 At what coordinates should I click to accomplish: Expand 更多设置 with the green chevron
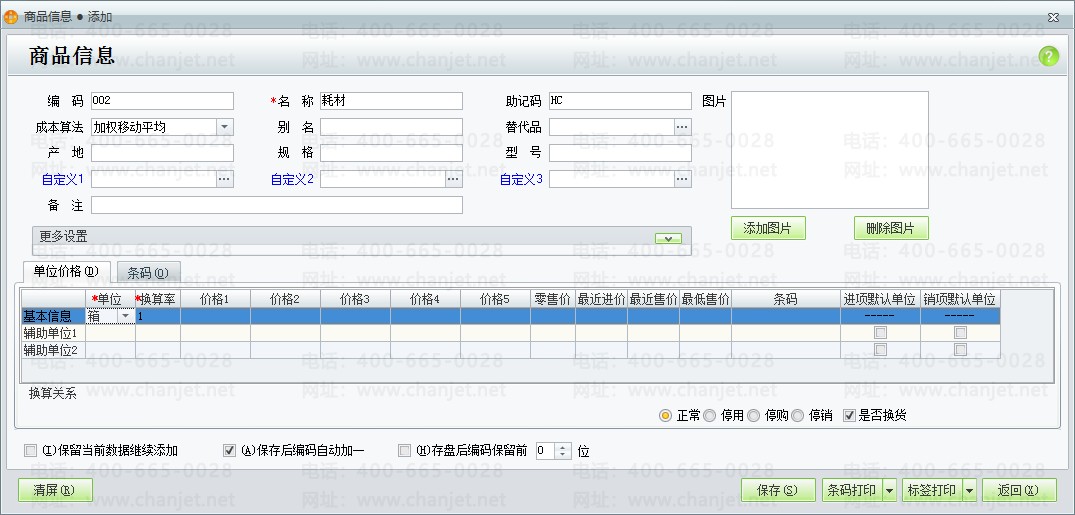pos(668,238)
